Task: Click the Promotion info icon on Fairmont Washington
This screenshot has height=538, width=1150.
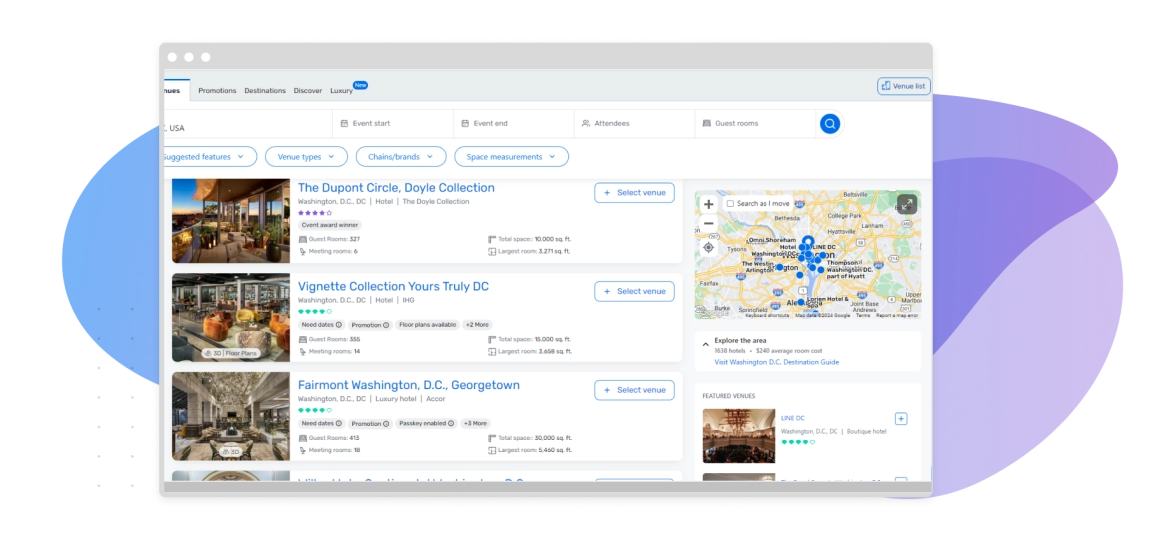Action: click(x=386, y=424)
